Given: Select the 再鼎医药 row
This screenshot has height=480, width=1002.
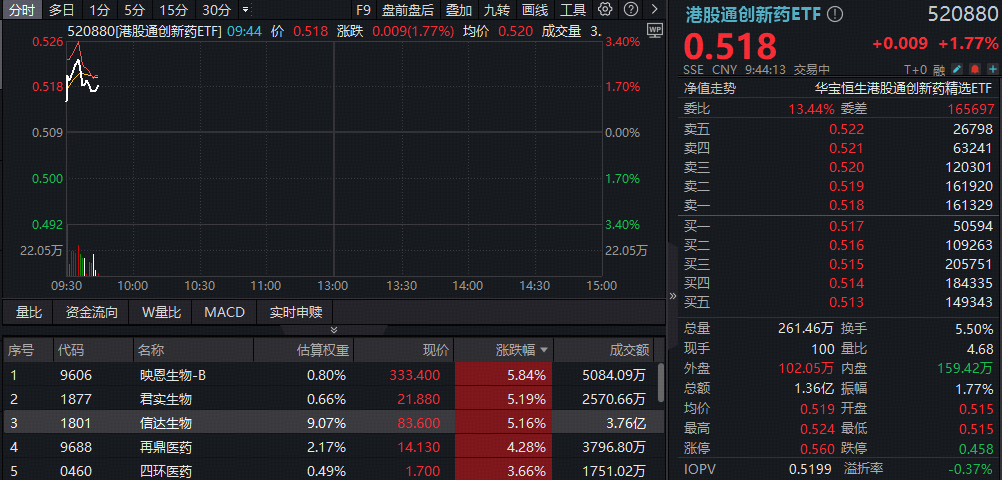Looking at the screenshot, I should click(x=329, y=447).
